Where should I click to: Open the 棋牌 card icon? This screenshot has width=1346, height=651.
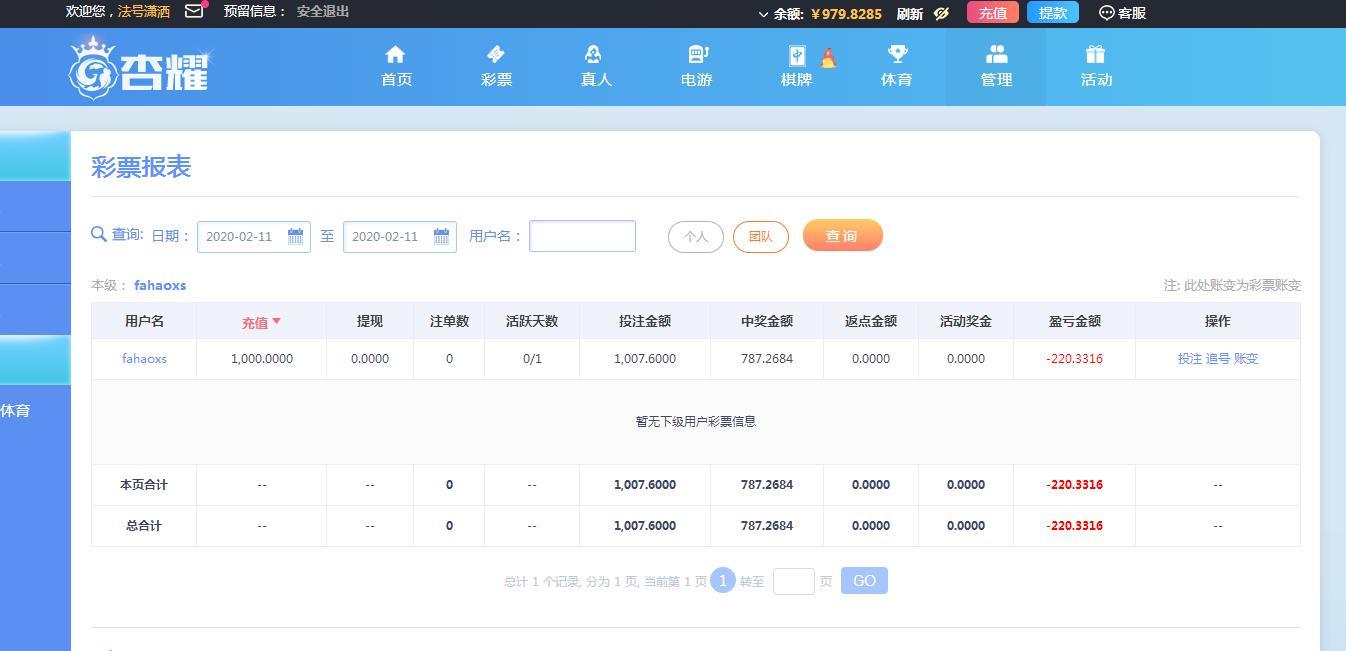pos(797,55)
